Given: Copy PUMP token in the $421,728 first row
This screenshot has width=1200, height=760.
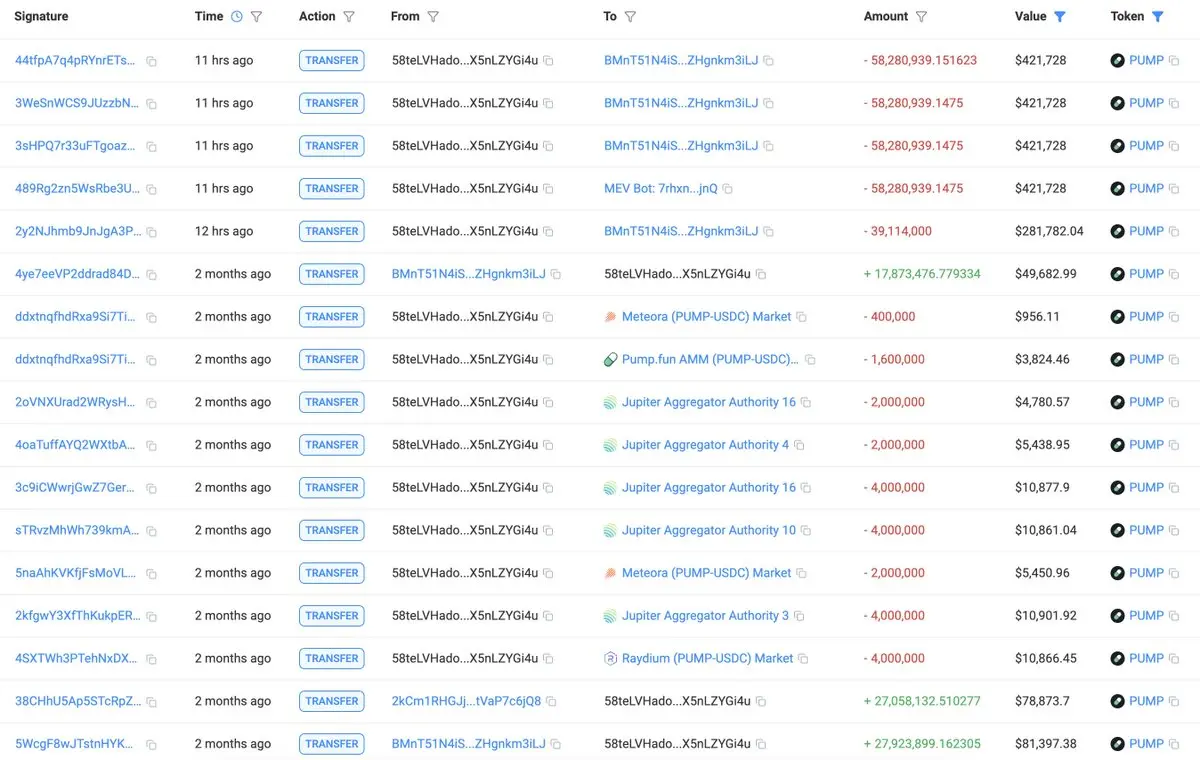Looking at the screenshot, I should tap(1175, 61).
